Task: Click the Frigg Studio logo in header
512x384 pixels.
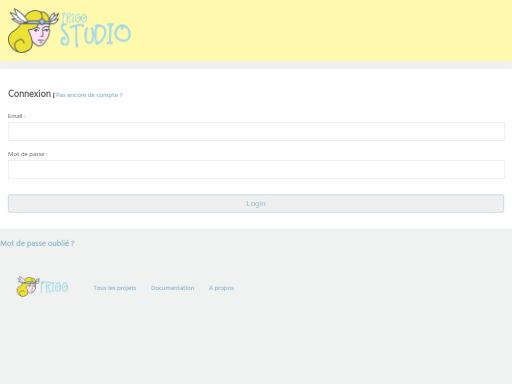Action: (x=70, y=31)
